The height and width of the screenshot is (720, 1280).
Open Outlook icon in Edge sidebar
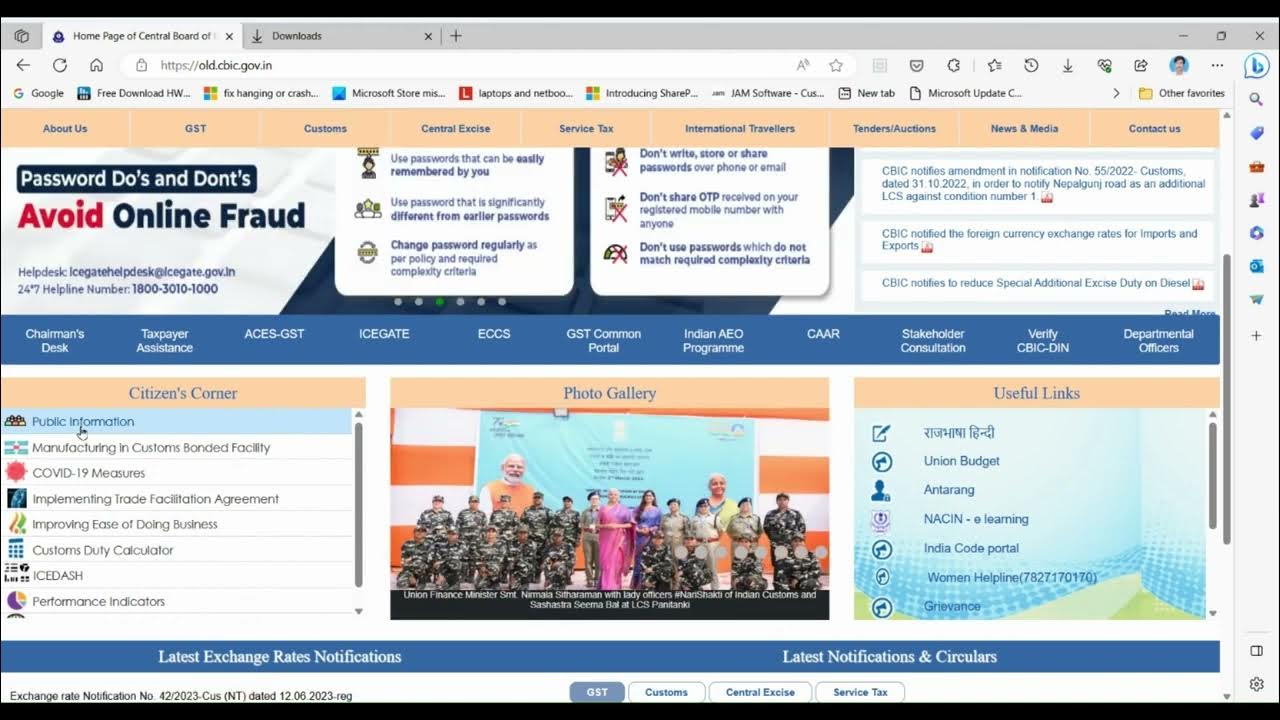(x=1257, y=266)
